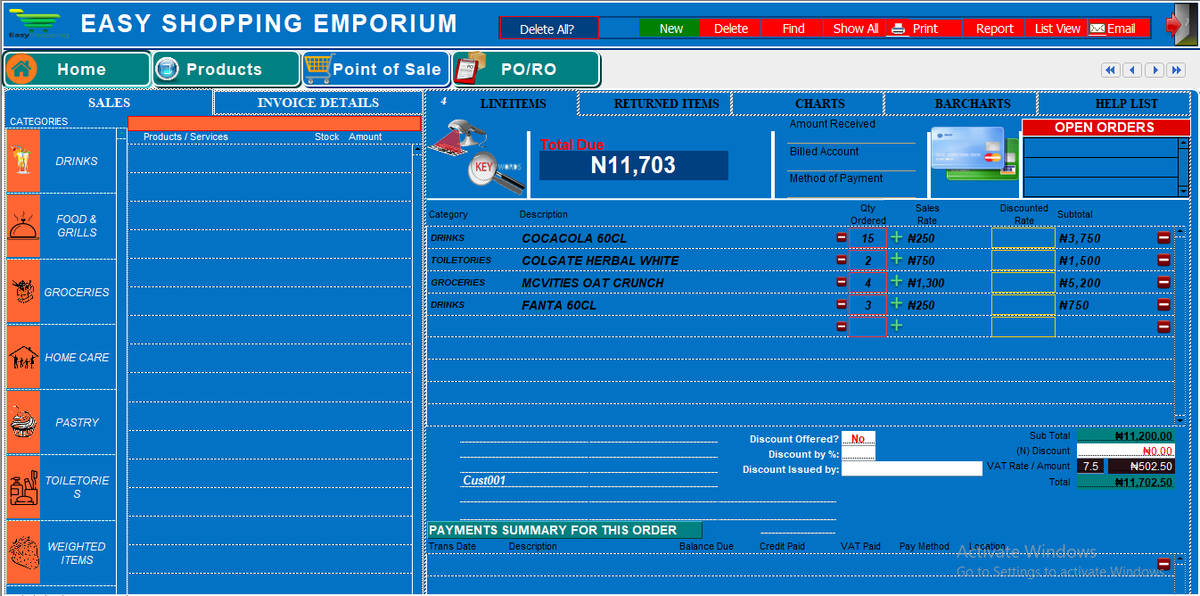The height and width of the screenshot is (596, 1200).
Task: Click the Weighted Items strawberry icon
Action: [x=22, y=553]
